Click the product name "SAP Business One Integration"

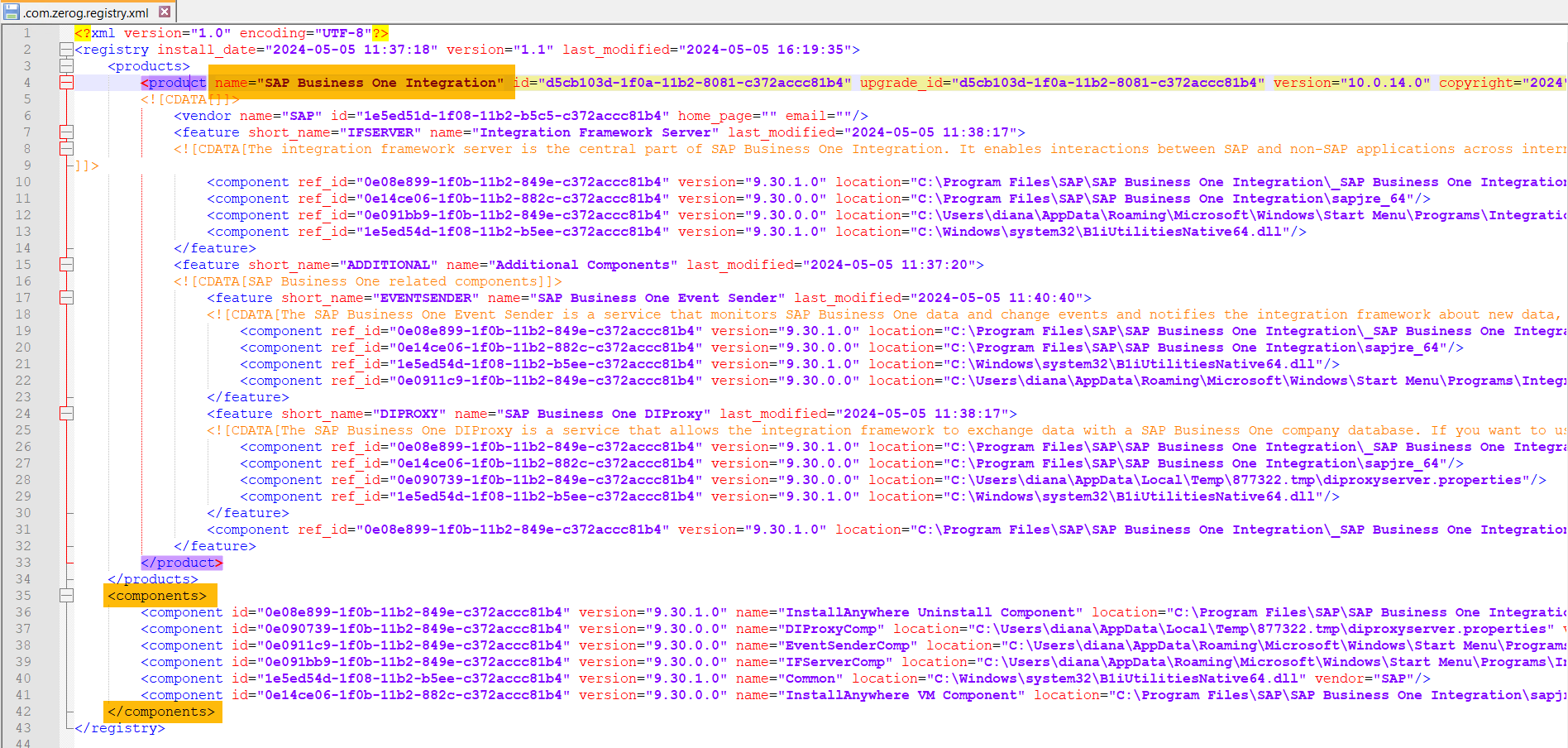380,83
